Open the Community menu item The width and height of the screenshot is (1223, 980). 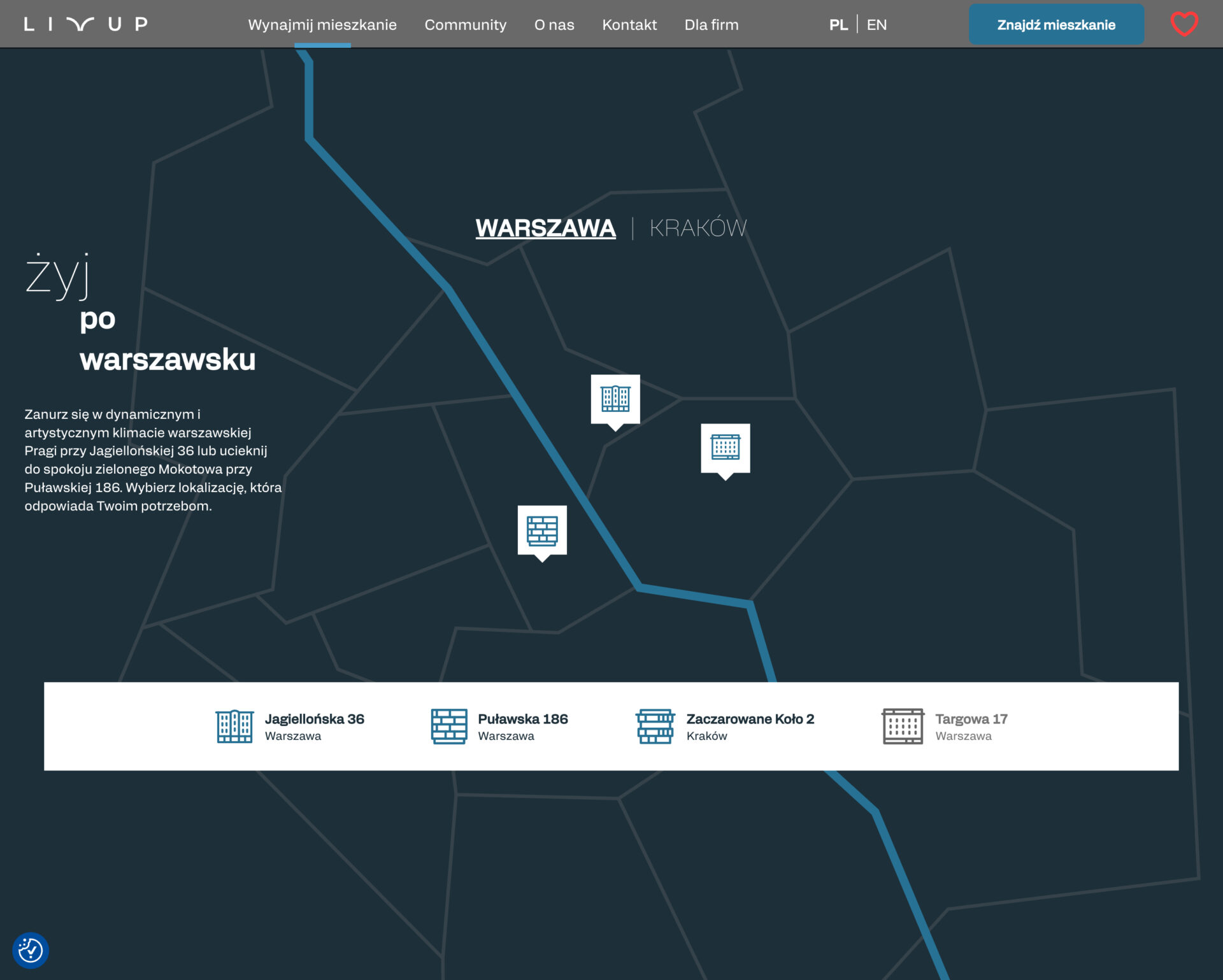(x=466, y=25)
